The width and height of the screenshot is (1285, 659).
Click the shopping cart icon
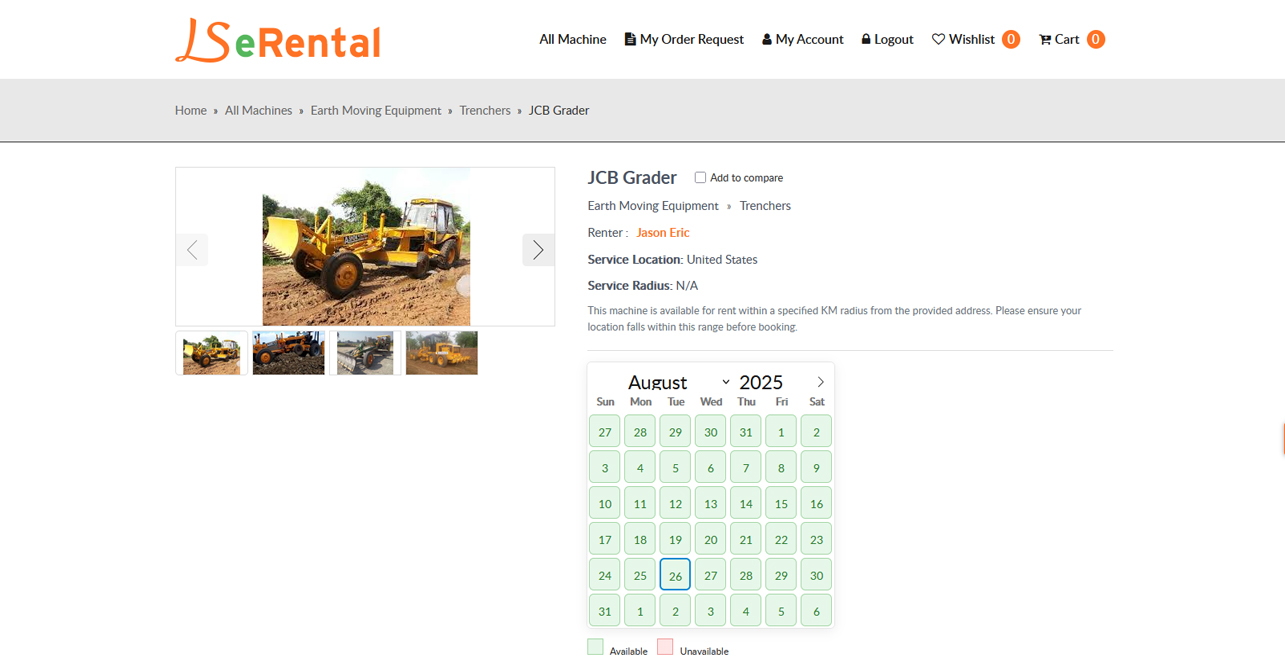coord(1045,39)
